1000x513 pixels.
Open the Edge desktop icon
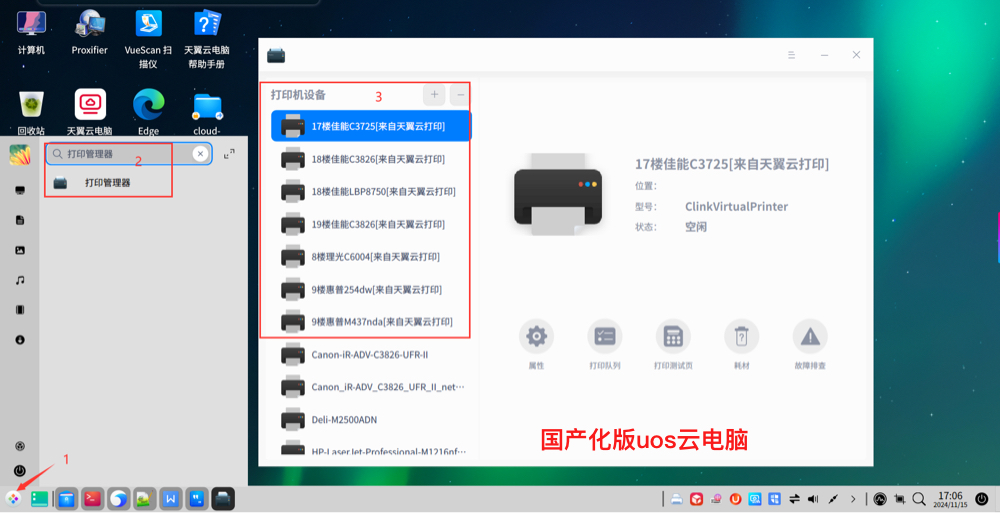pyautogui.click(x=148, y=112)
